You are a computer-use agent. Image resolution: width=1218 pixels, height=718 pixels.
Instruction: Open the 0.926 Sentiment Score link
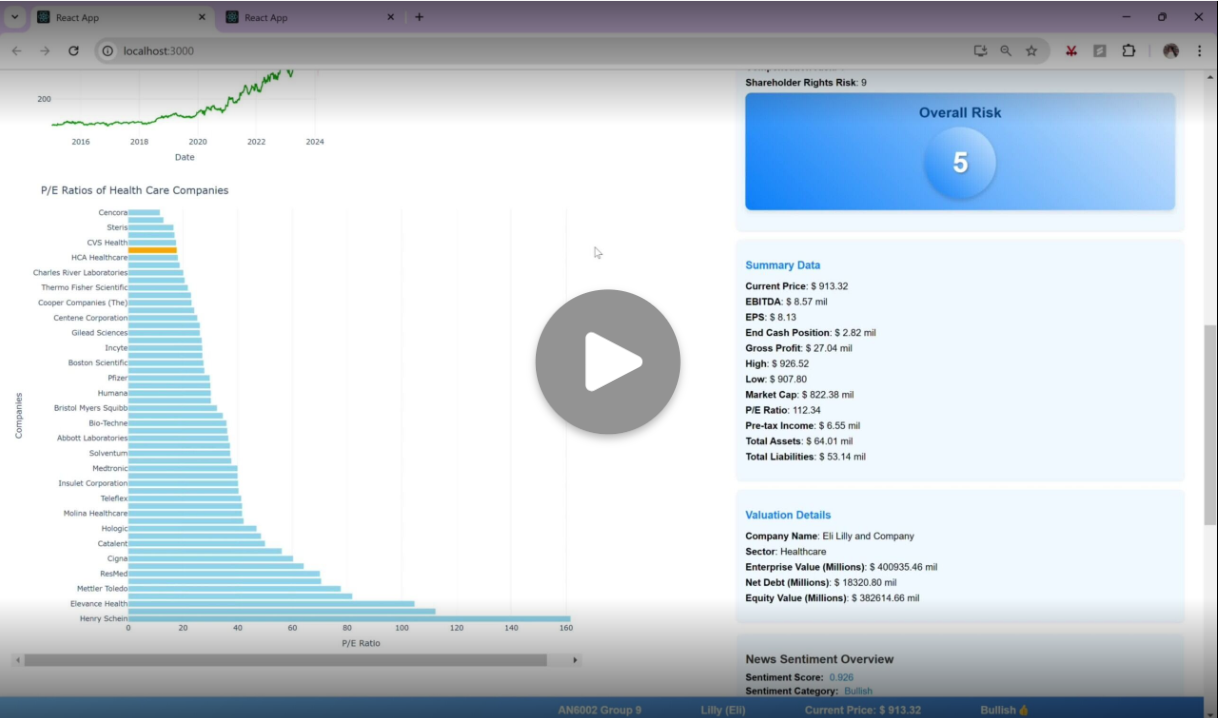(x=840, y=677)
